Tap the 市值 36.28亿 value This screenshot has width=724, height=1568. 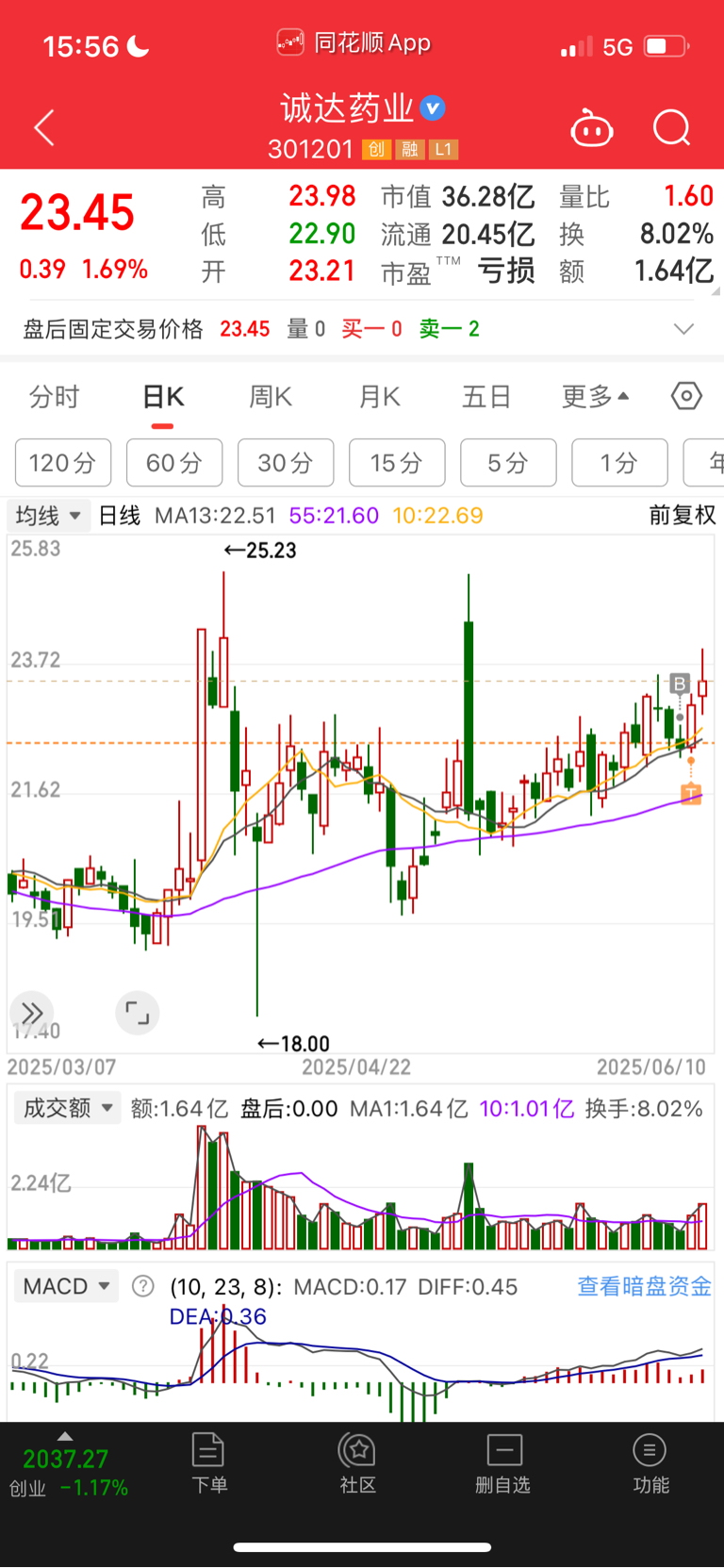[458, 197]
